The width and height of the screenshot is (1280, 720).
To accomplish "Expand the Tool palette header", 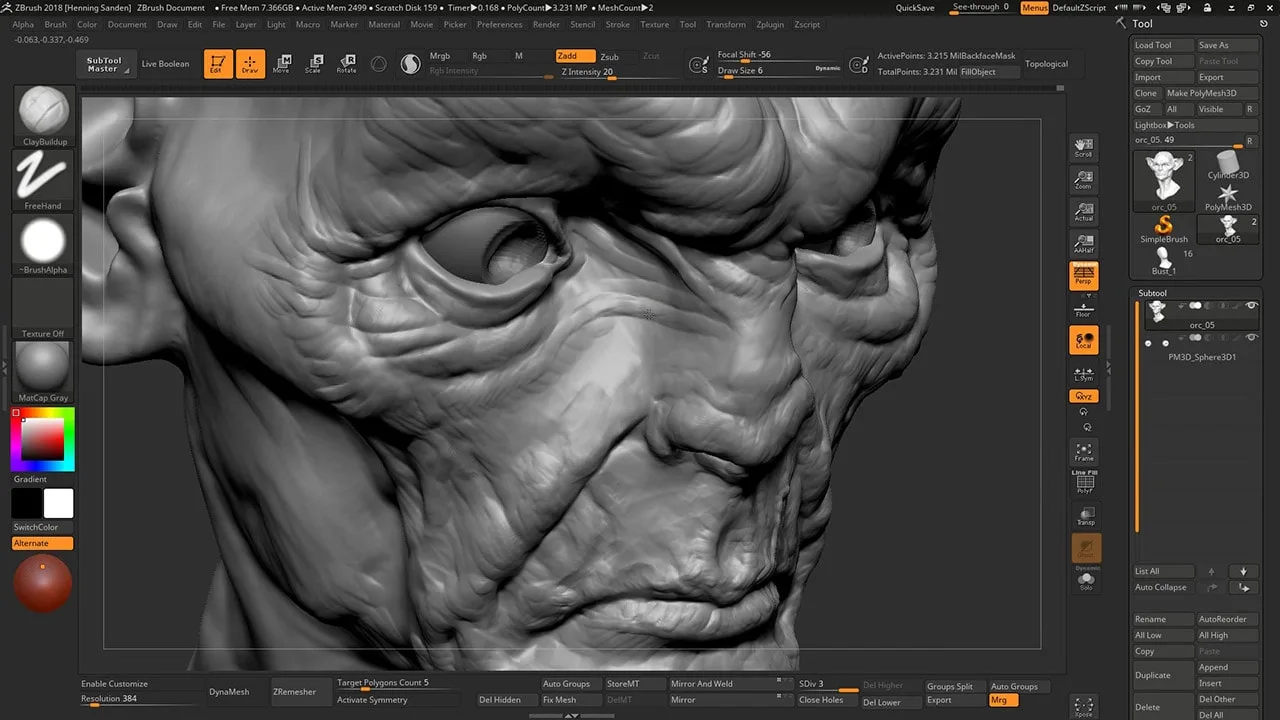I will [1142, 24].
